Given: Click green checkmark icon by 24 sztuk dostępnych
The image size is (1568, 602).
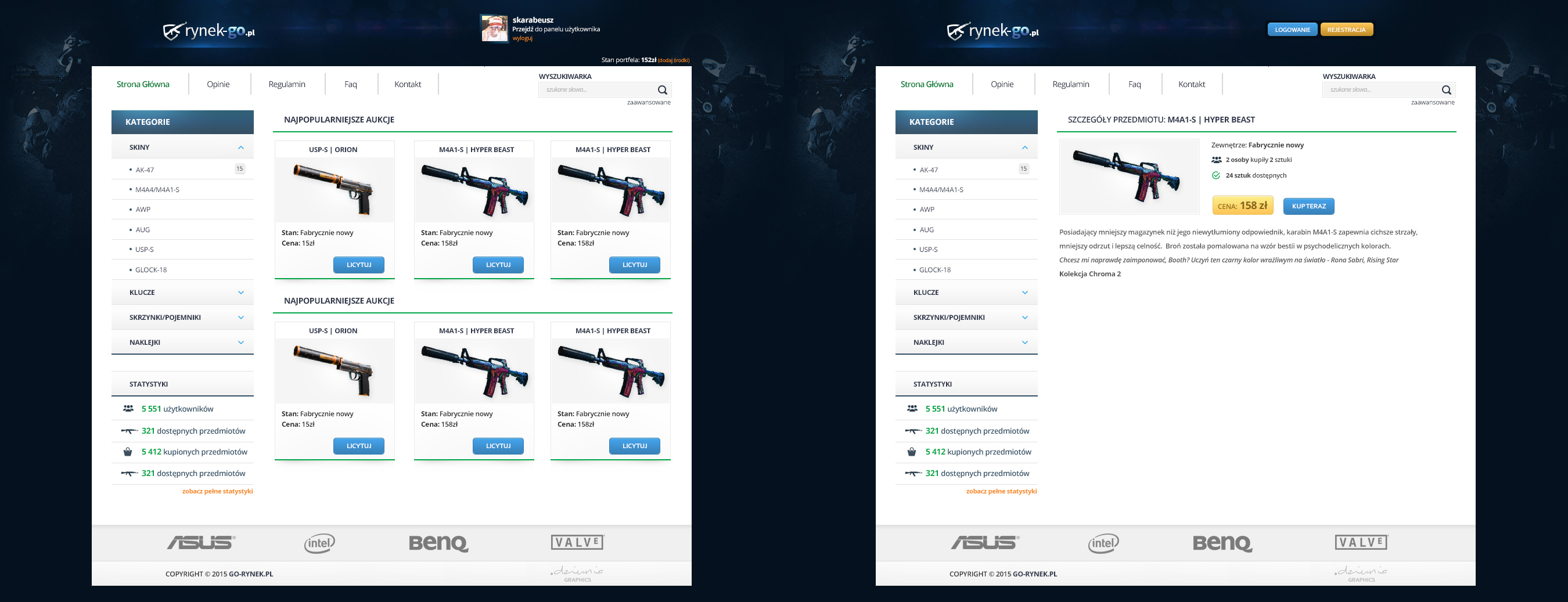Looking at the screenshot, I should pos(1215,175).
